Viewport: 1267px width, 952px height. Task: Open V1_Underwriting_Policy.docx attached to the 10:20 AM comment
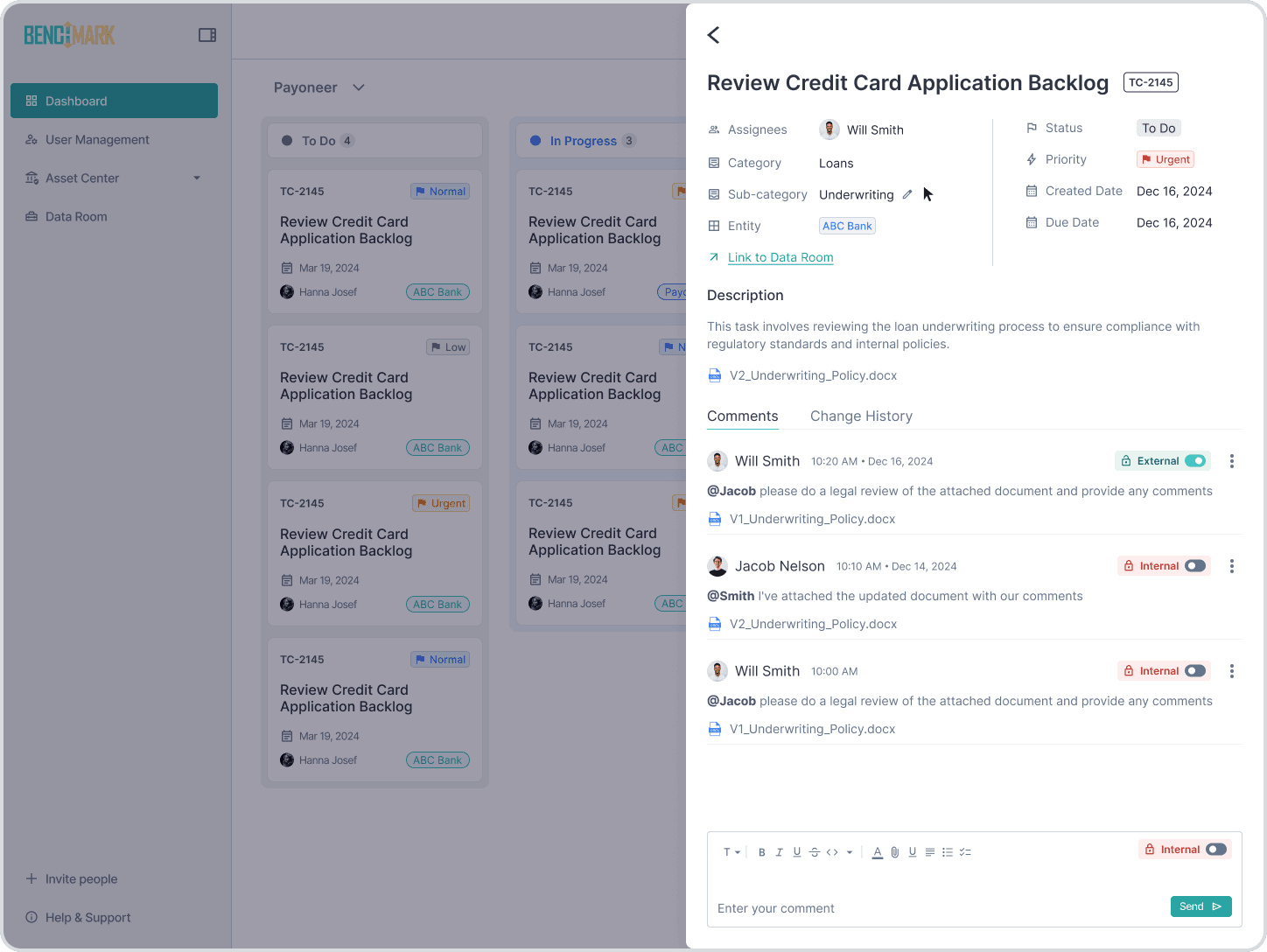[802, 519]
